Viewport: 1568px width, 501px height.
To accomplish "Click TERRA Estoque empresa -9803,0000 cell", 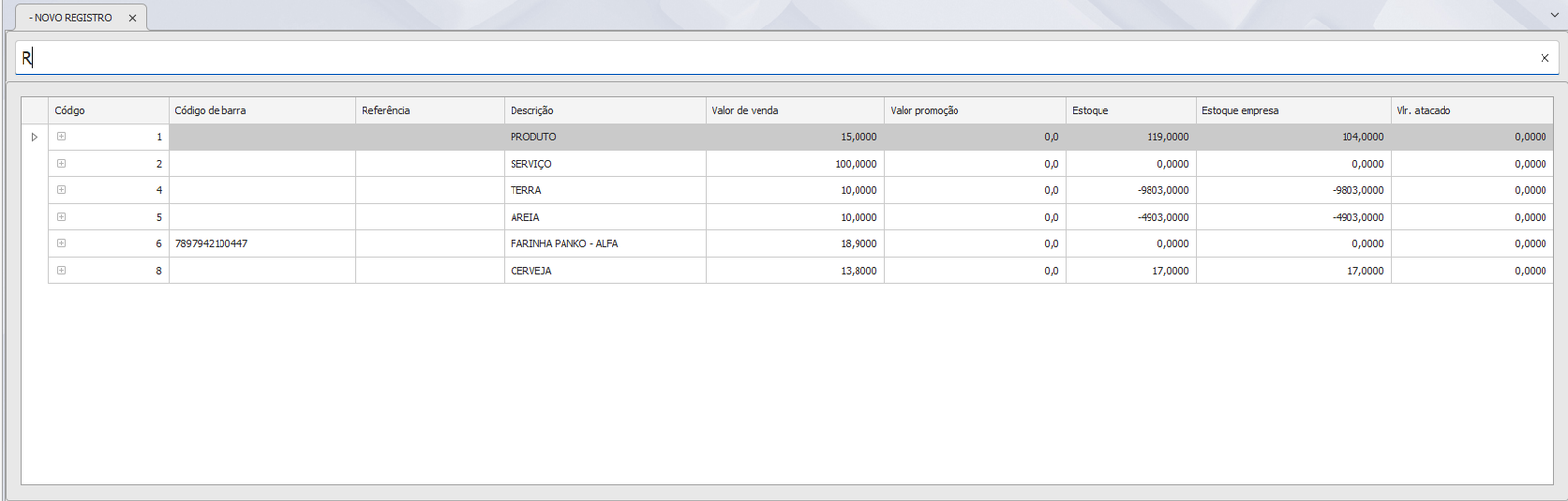I will 1293,190.
